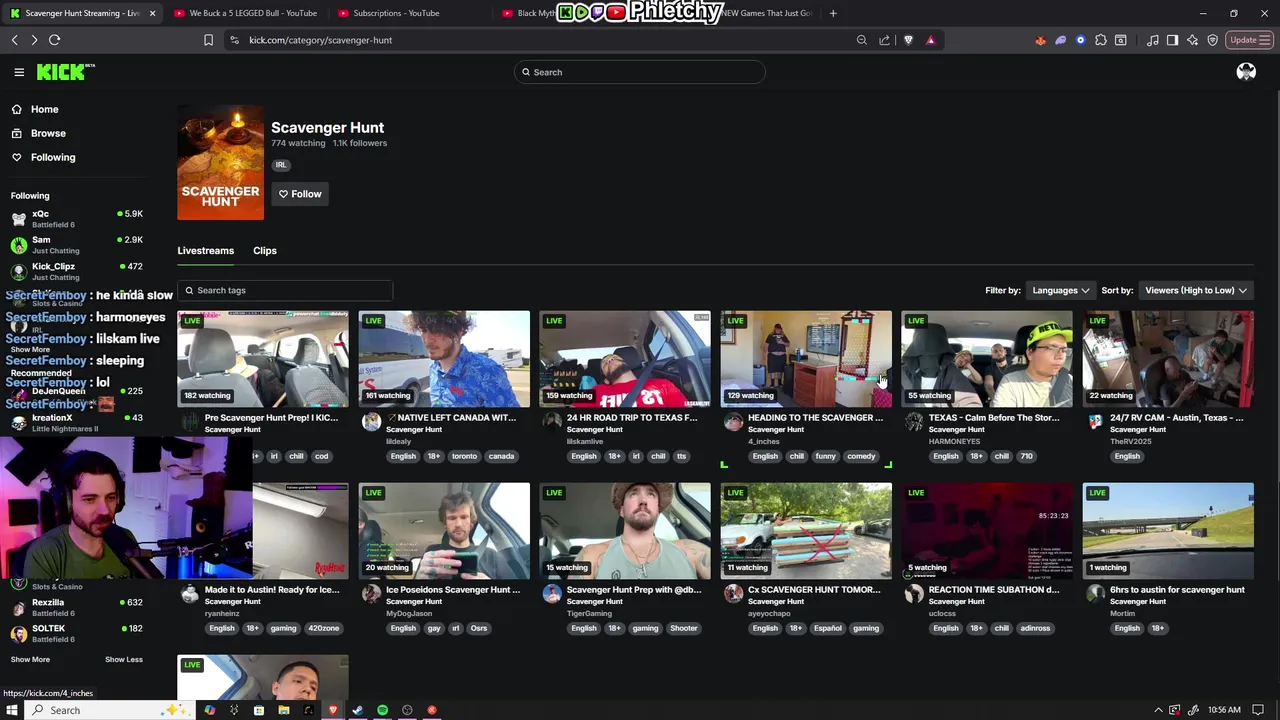
Task: Open xQc channel in Following list
Action: coord(76,218)
